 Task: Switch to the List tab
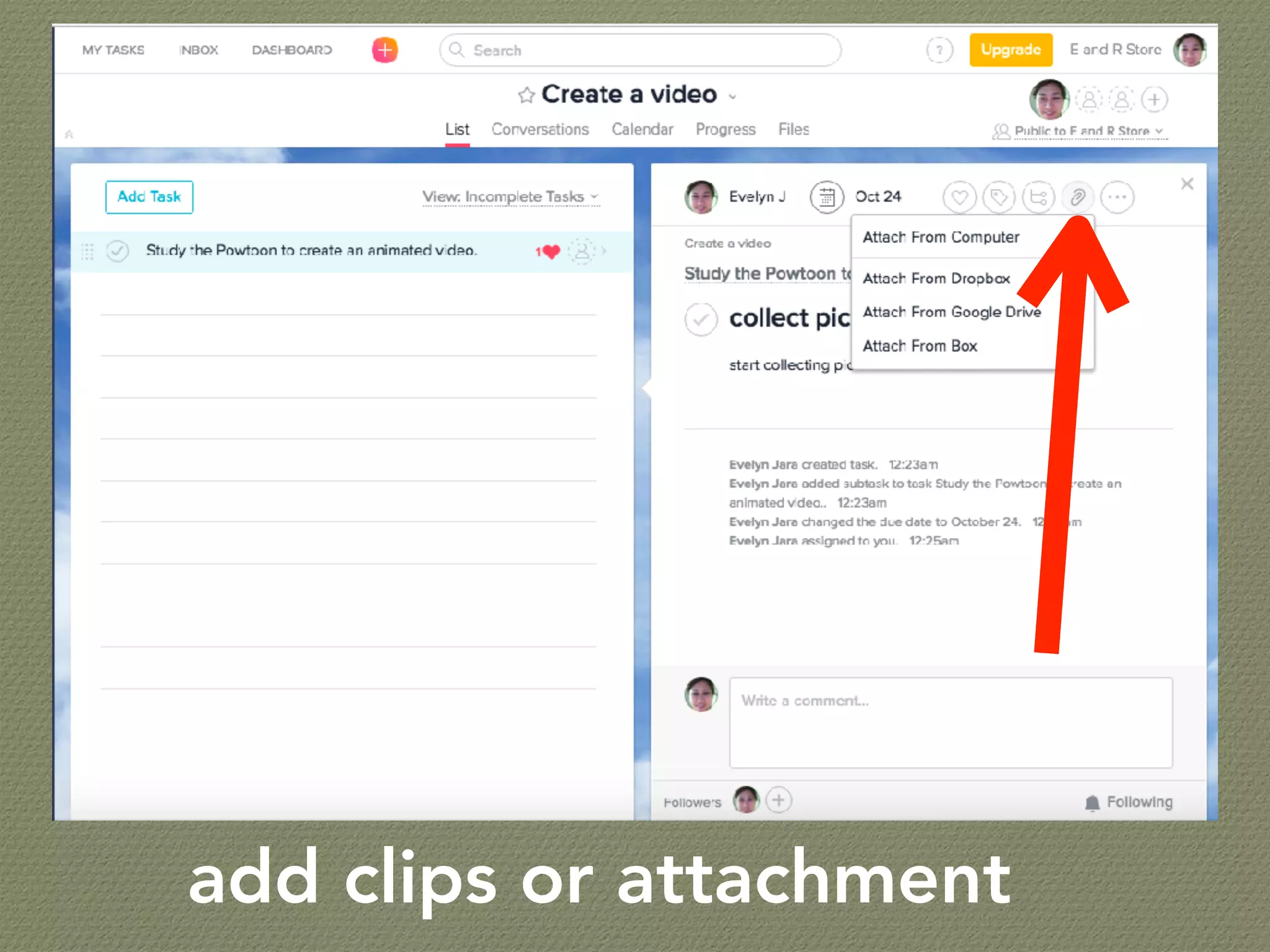(x=457, y=130)
